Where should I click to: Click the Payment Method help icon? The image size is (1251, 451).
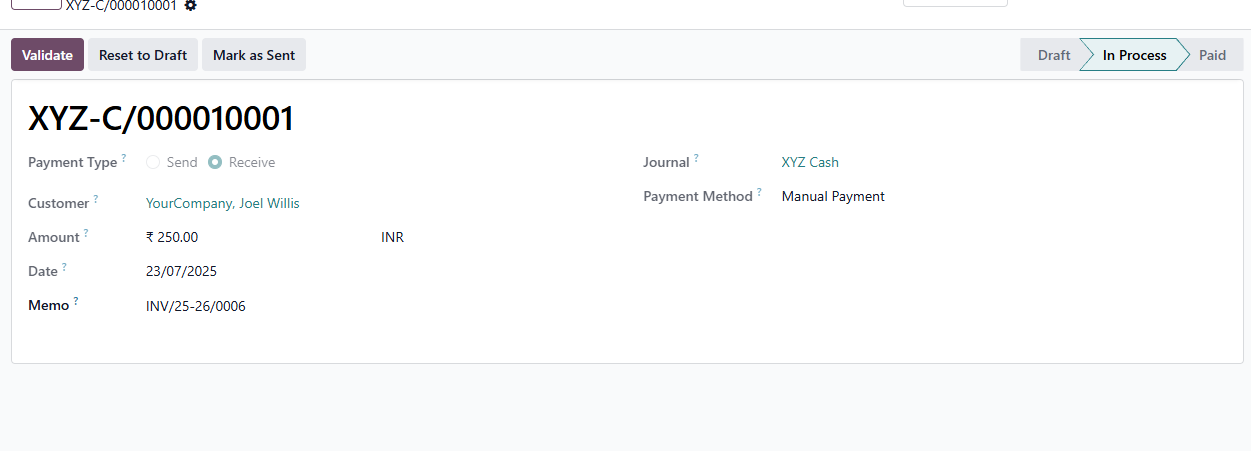pyautogui.click(x=759, y=192)
